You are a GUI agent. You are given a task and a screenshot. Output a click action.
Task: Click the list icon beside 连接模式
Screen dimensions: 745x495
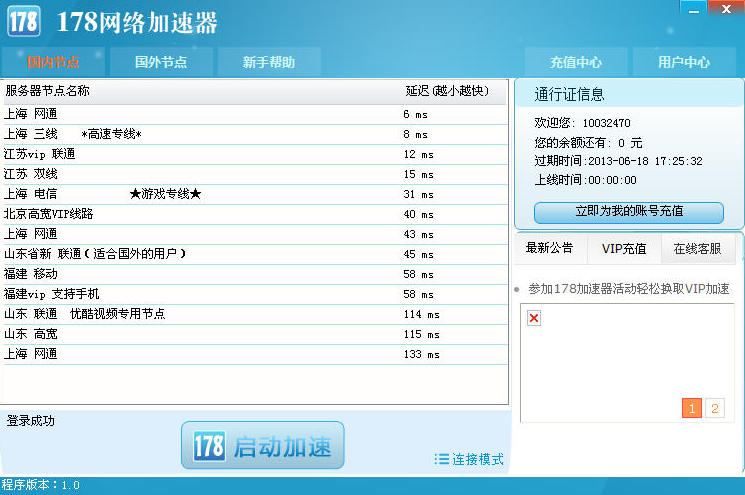coord(441,459)
